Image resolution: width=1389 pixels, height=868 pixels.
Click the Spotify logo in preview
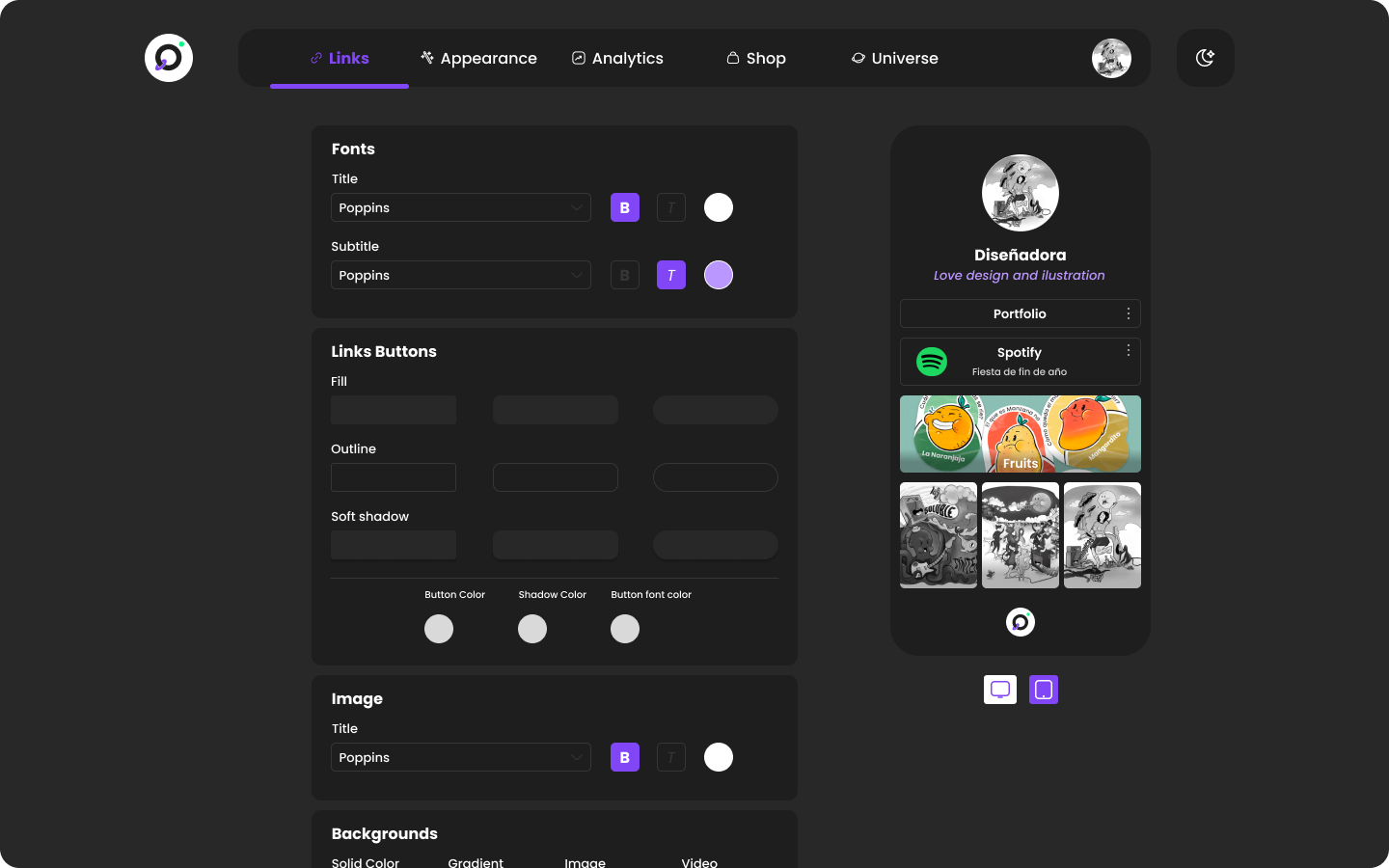click(x=932, y=362)
